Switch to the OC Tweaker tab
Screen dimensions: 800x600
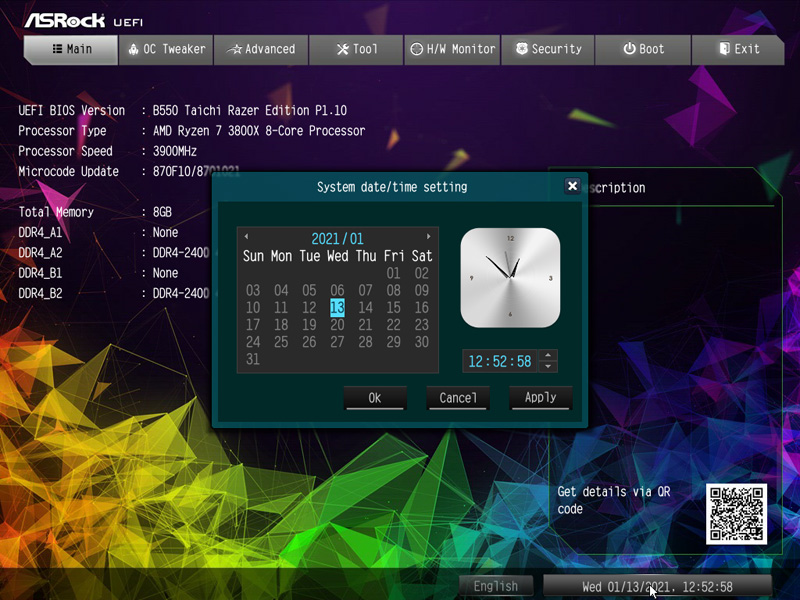[x=166, y=49]
